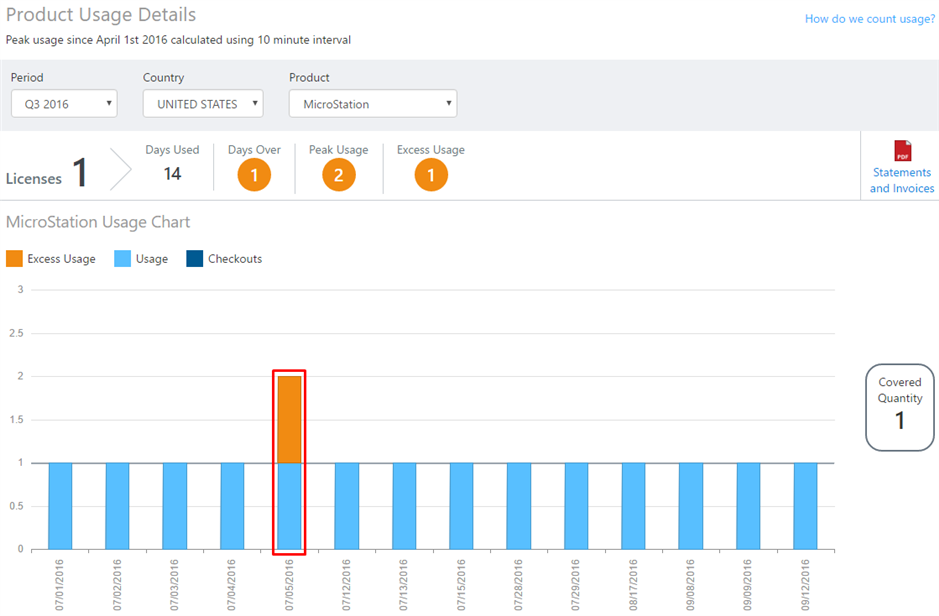Open Statements and Invoices link
The image size is (939, 616).
click(902, 180)
